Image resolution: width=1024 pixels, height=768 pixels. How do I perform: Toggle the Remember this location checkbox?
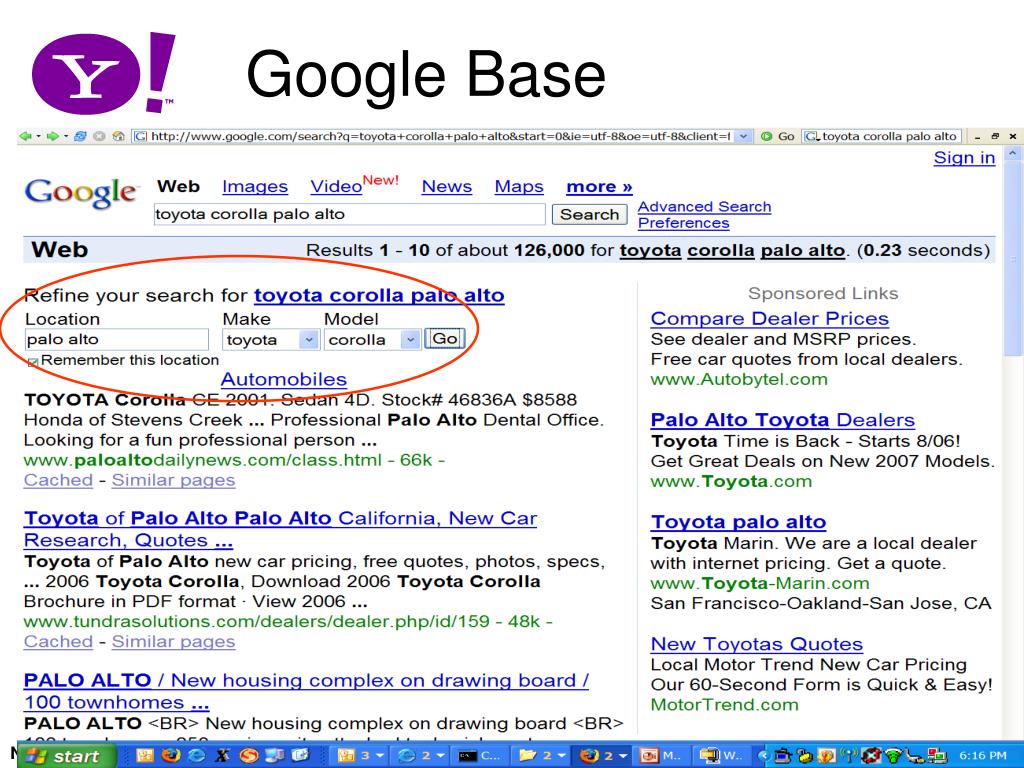tap(33, 361)
